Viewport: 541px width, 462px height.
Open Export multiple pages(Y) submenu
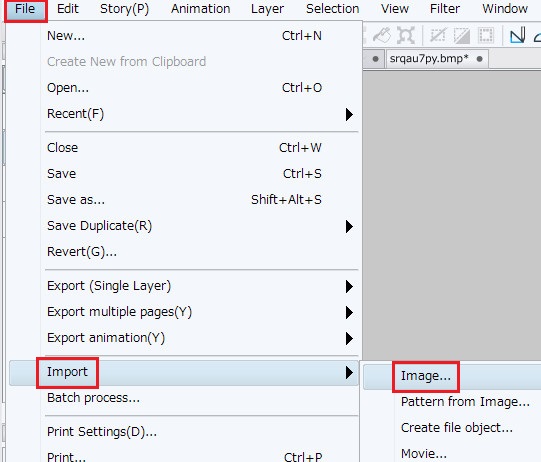[x=200, y=312]
